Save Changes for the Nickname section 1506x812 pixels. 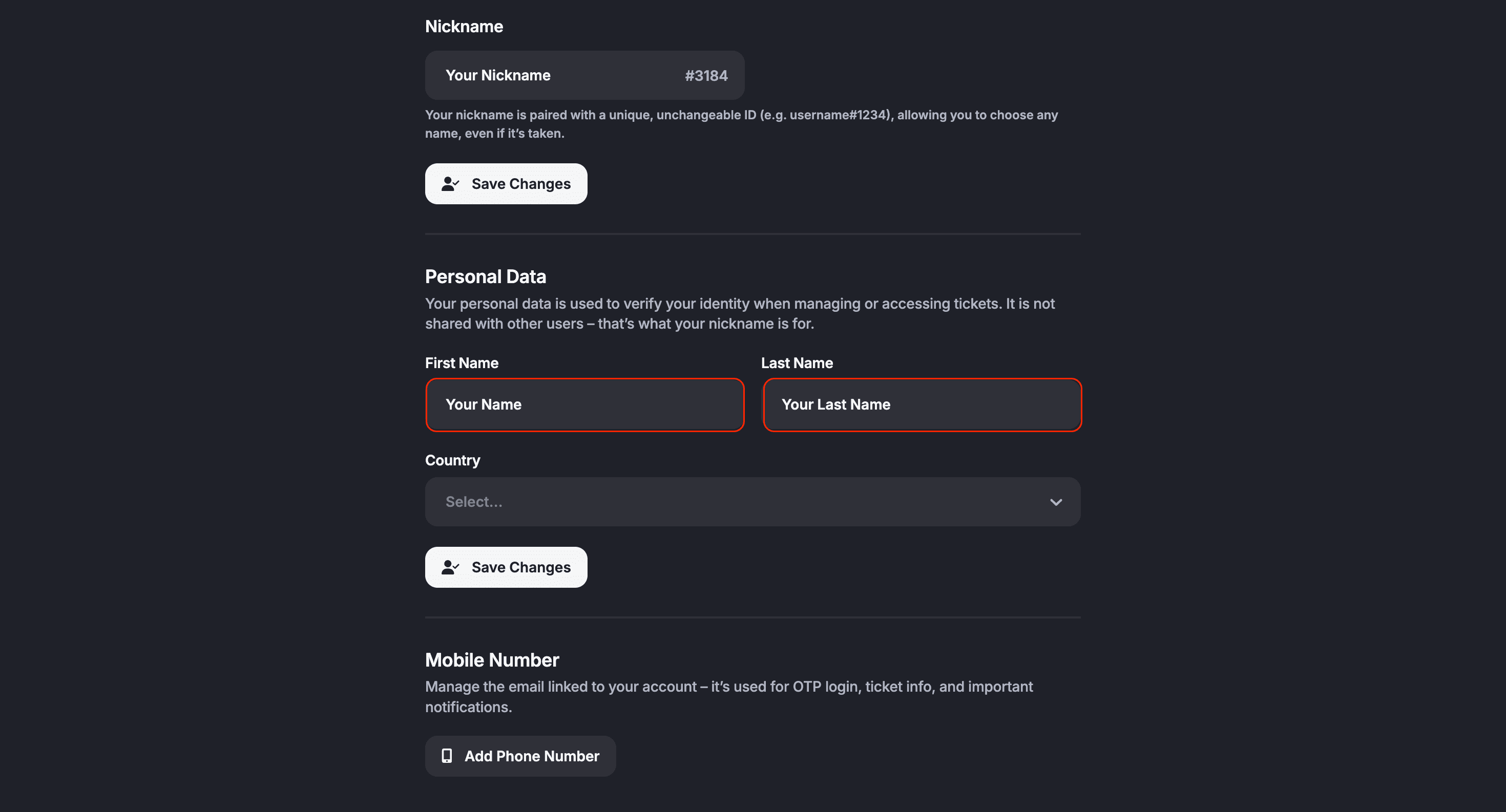click(506, 184)
